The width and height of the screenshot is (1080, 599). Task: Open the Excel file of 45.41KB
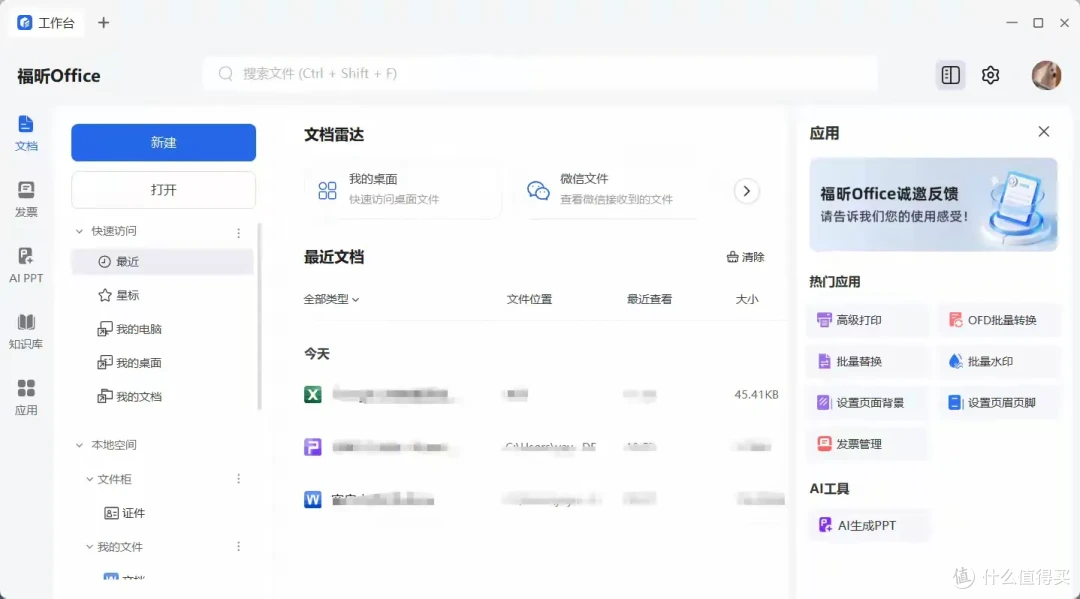tap(541, 395)
